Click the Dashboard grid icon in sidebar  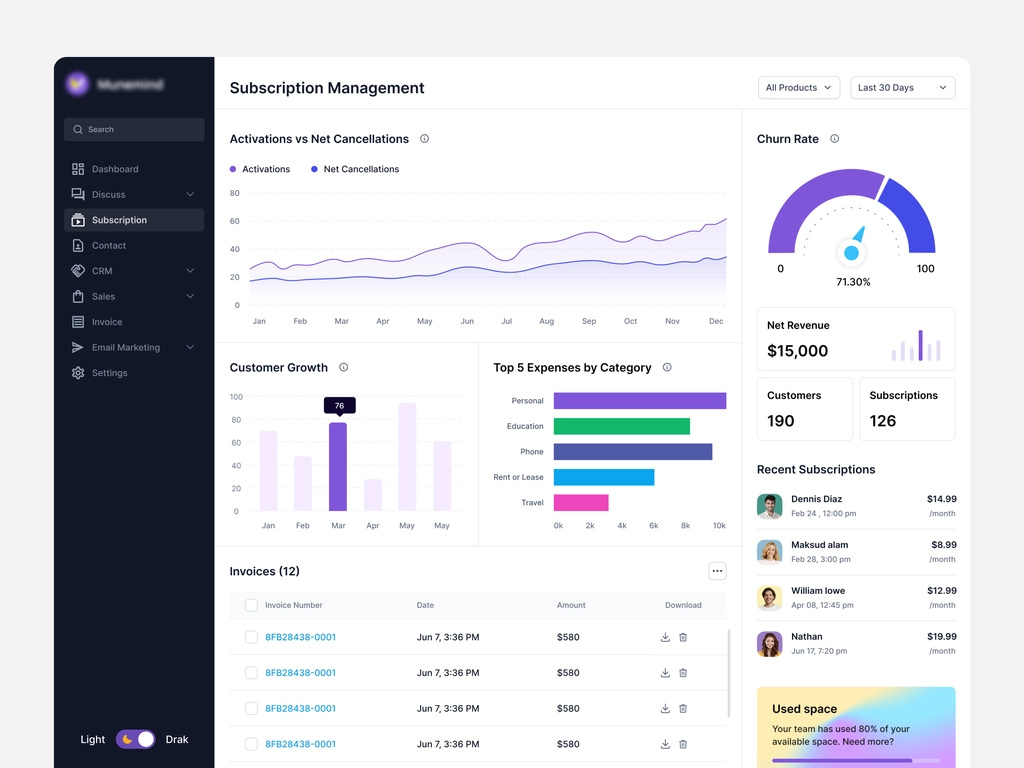pos(78,169)
